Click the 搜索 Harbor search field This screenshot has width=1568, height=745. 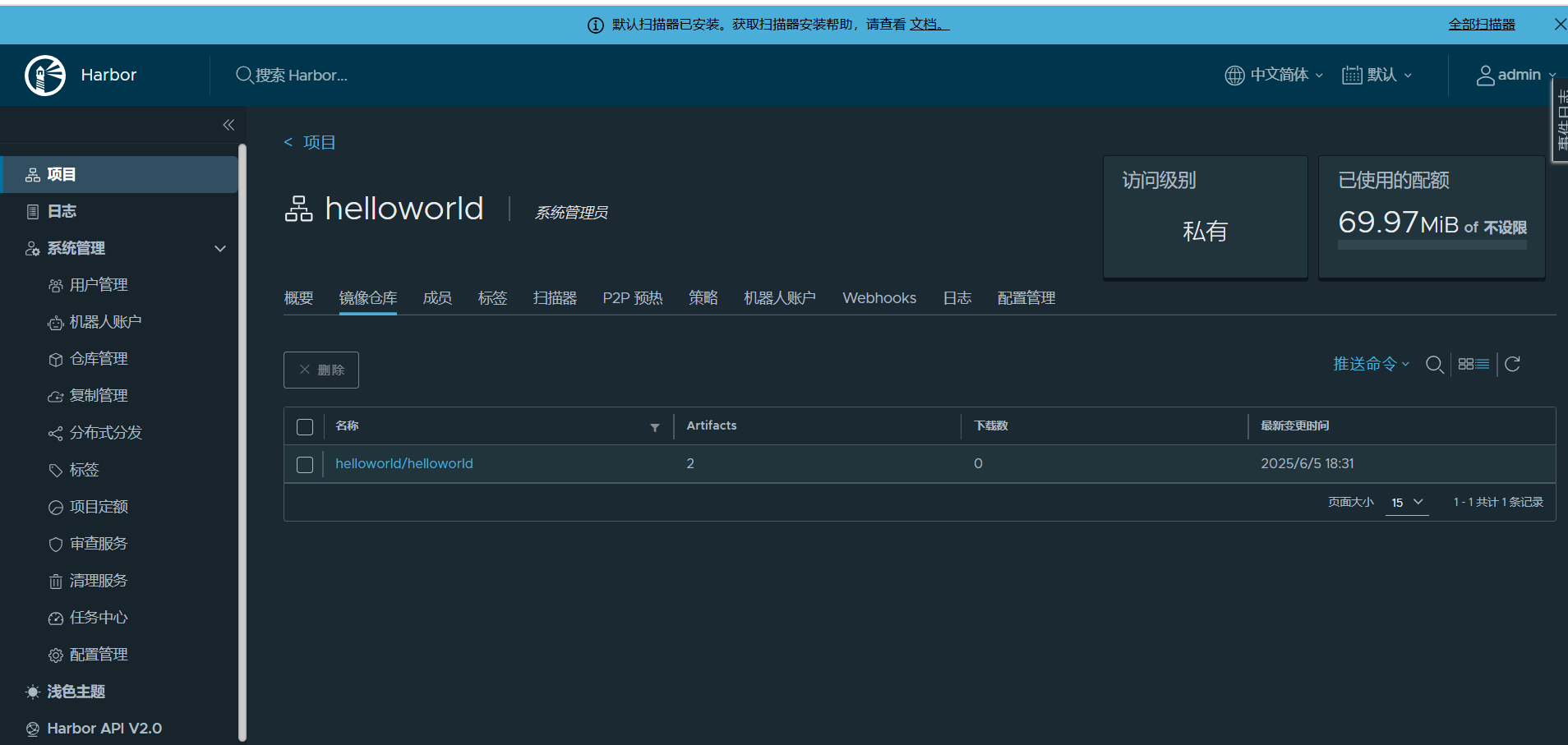click(302, 76)
